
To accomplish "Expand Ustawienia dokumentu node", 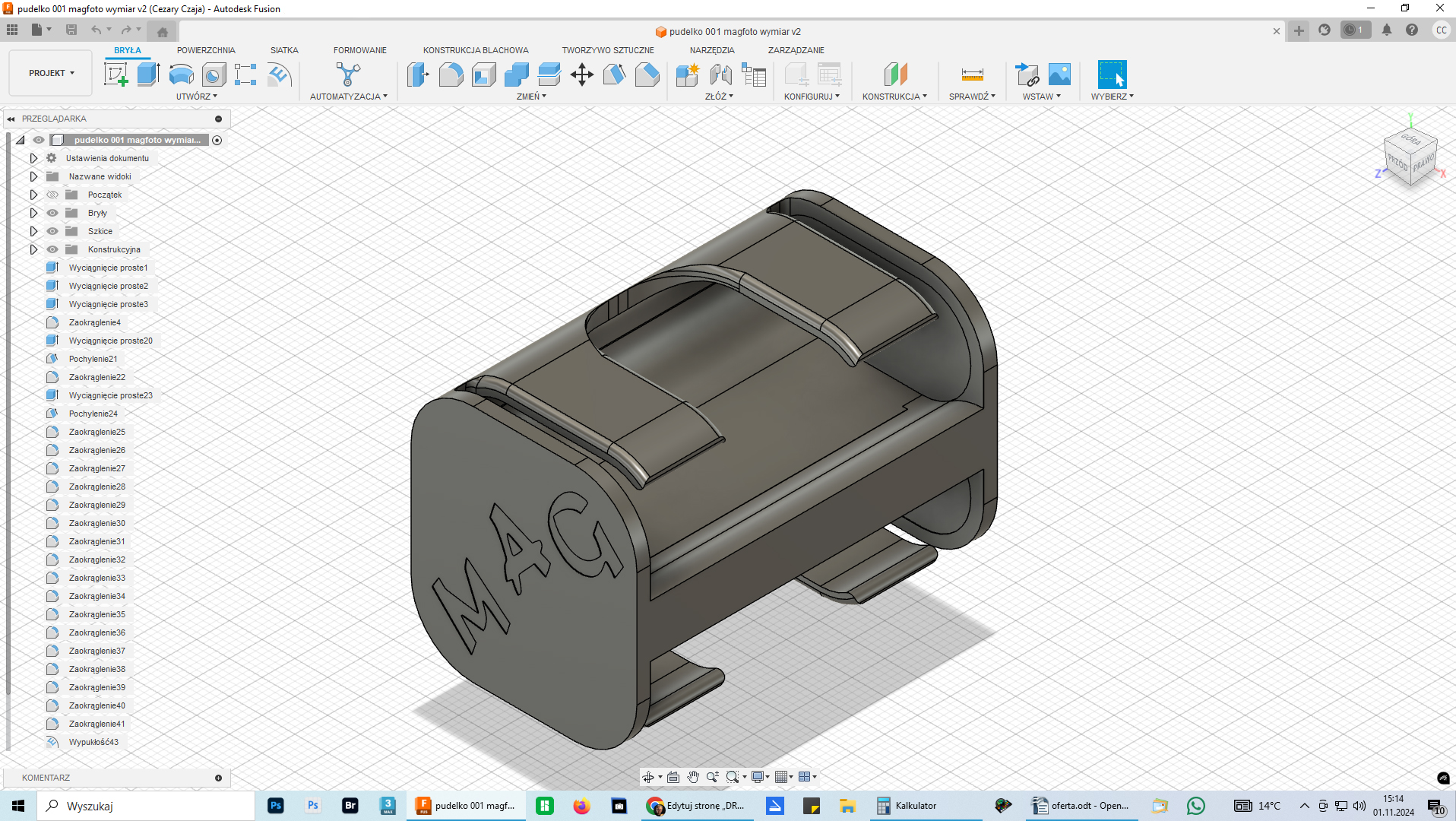I will coord(33,158).
